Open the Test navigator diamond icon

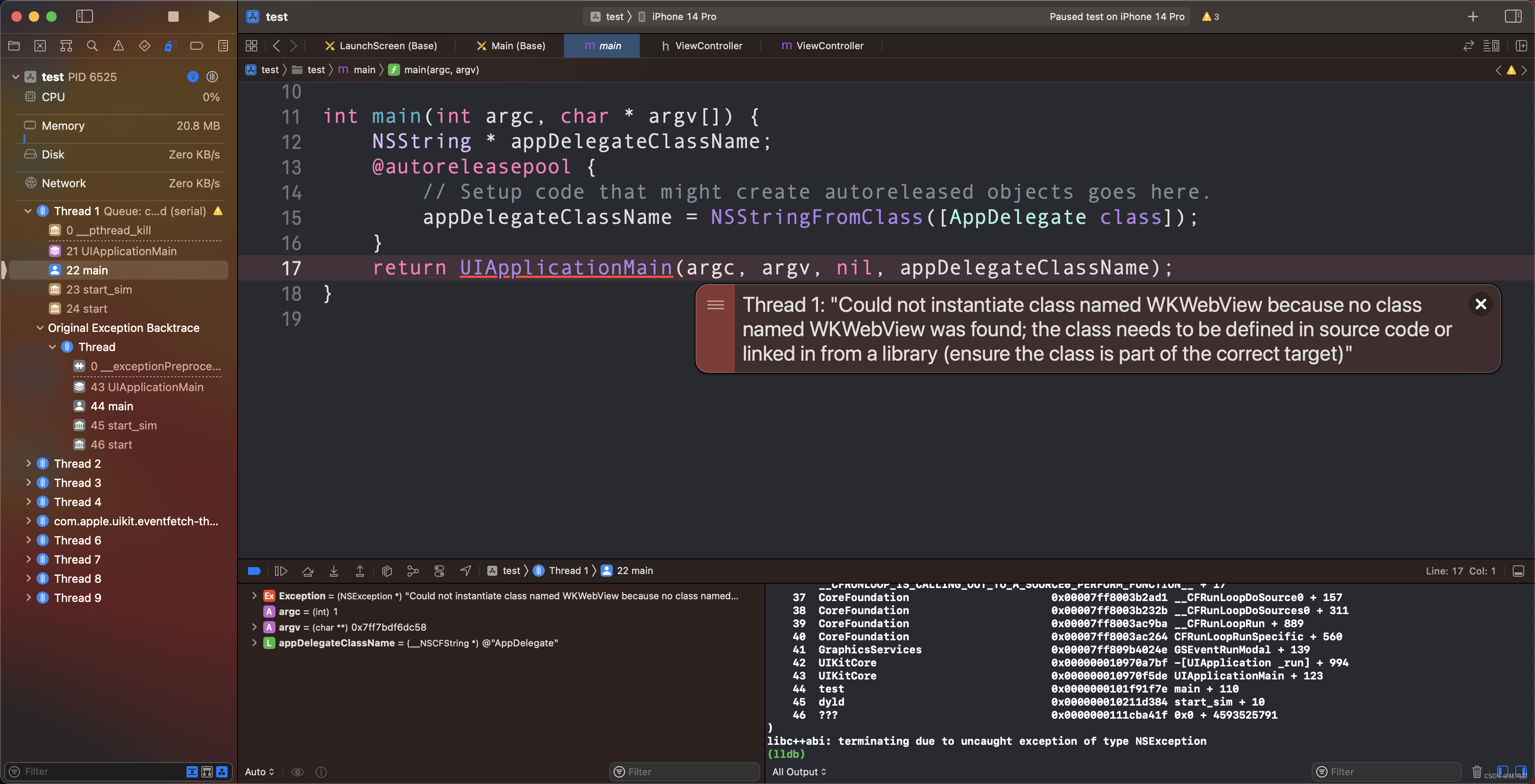pyautogui.click(x=144, y=46)
